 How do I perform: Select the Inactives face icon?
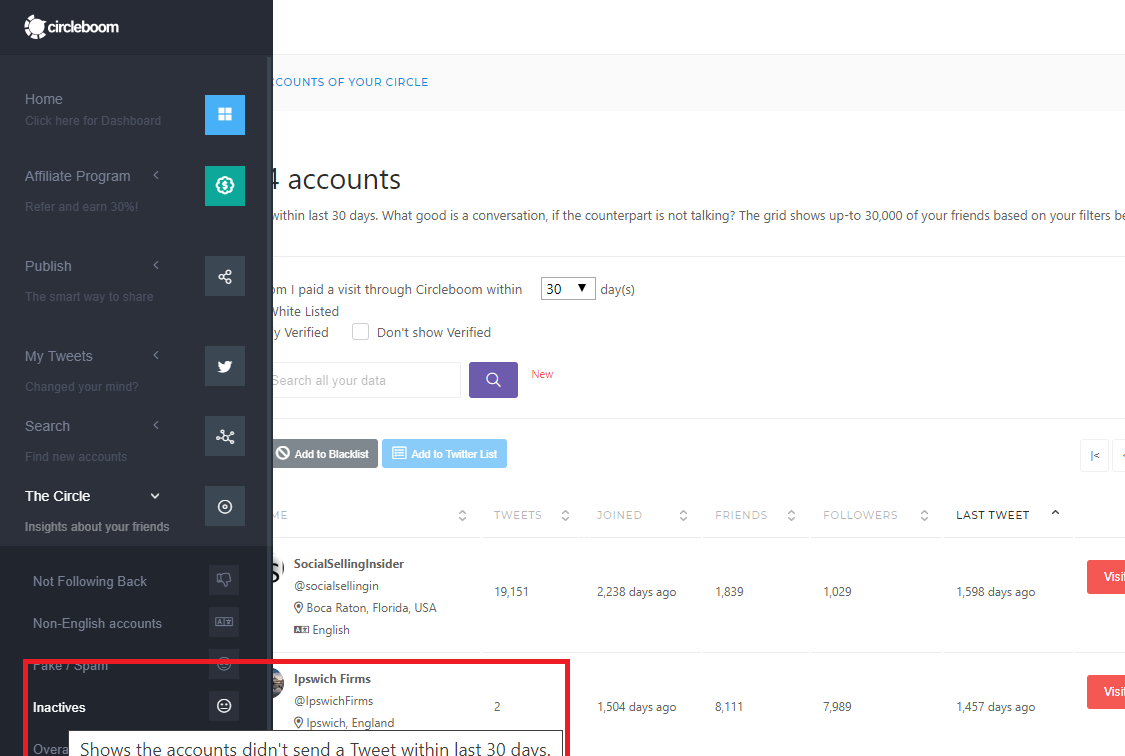tap(224, 706)
